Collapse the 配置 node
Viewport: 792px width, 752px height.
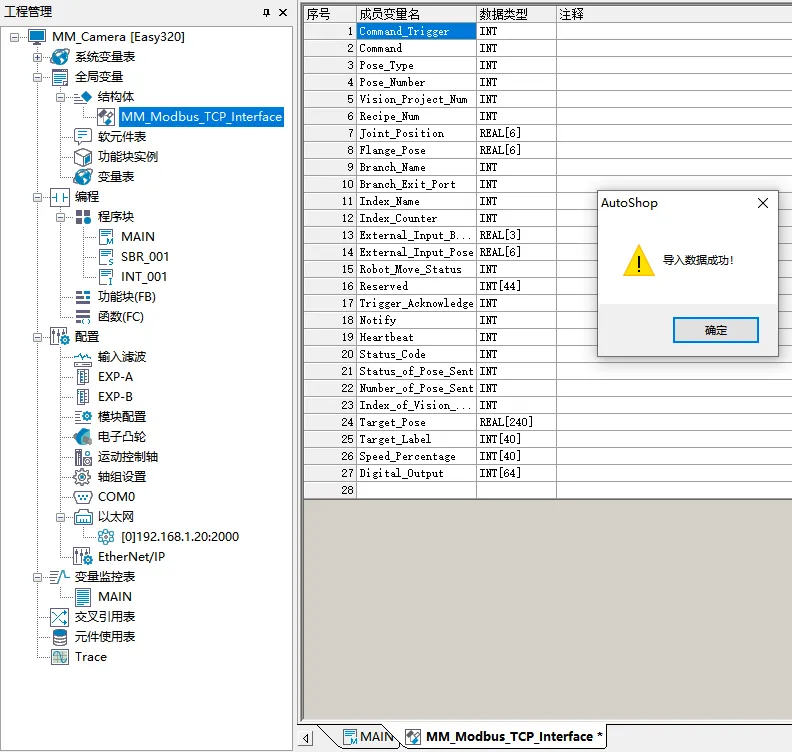coord(37,337)
